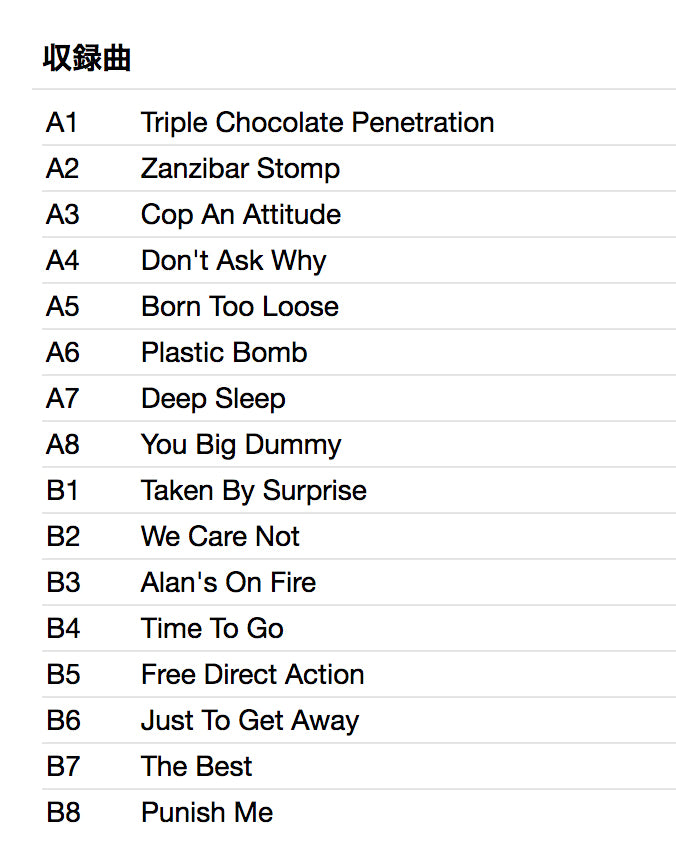Choose the Born Too Loose track
Screen dimensions: 676x864
(239, 307)
